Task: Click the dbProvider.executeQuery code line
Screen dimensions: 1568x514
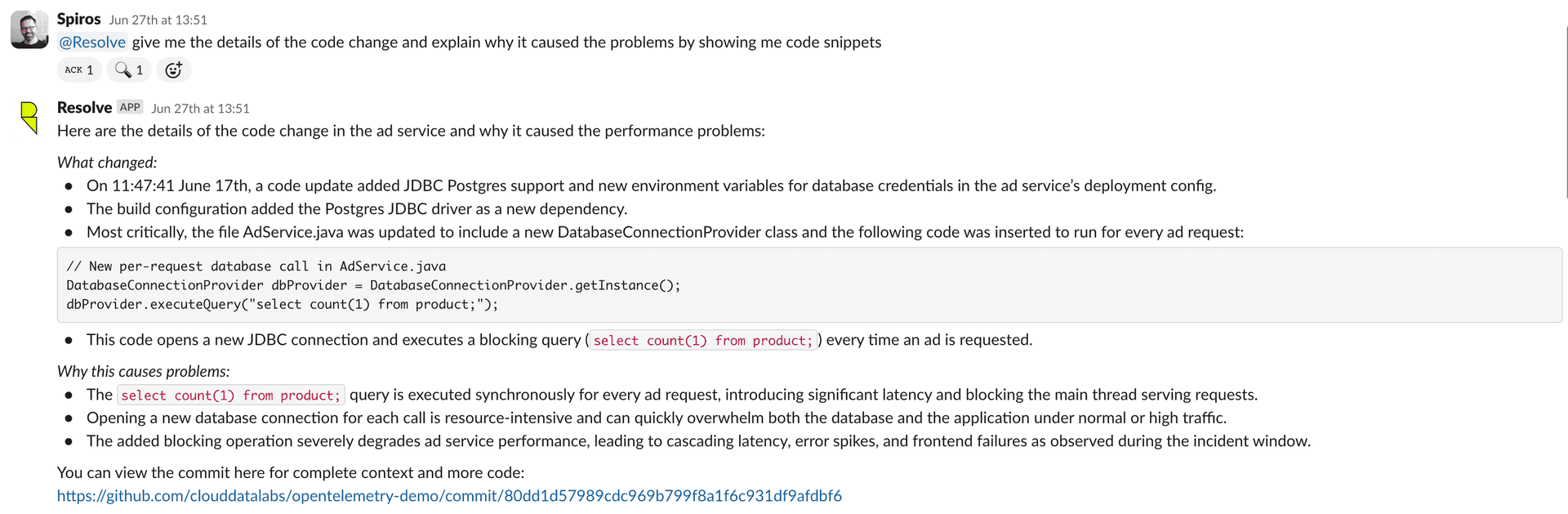Action: tap(282, 305)
